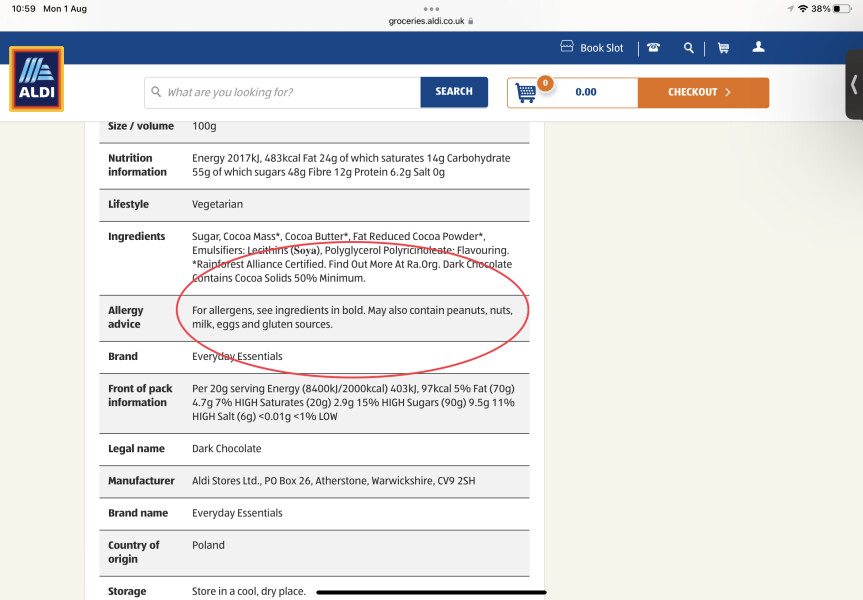Click the Legal name value Dark Chocolate
The width and height of the screenshot is (863, 600).
tap(227, 449)
